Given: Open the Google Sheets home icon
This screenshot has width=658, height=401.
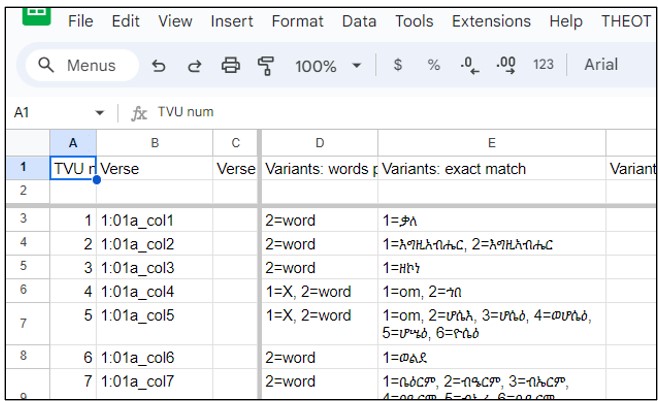Looking at the screenshot, I should (37, 14).
